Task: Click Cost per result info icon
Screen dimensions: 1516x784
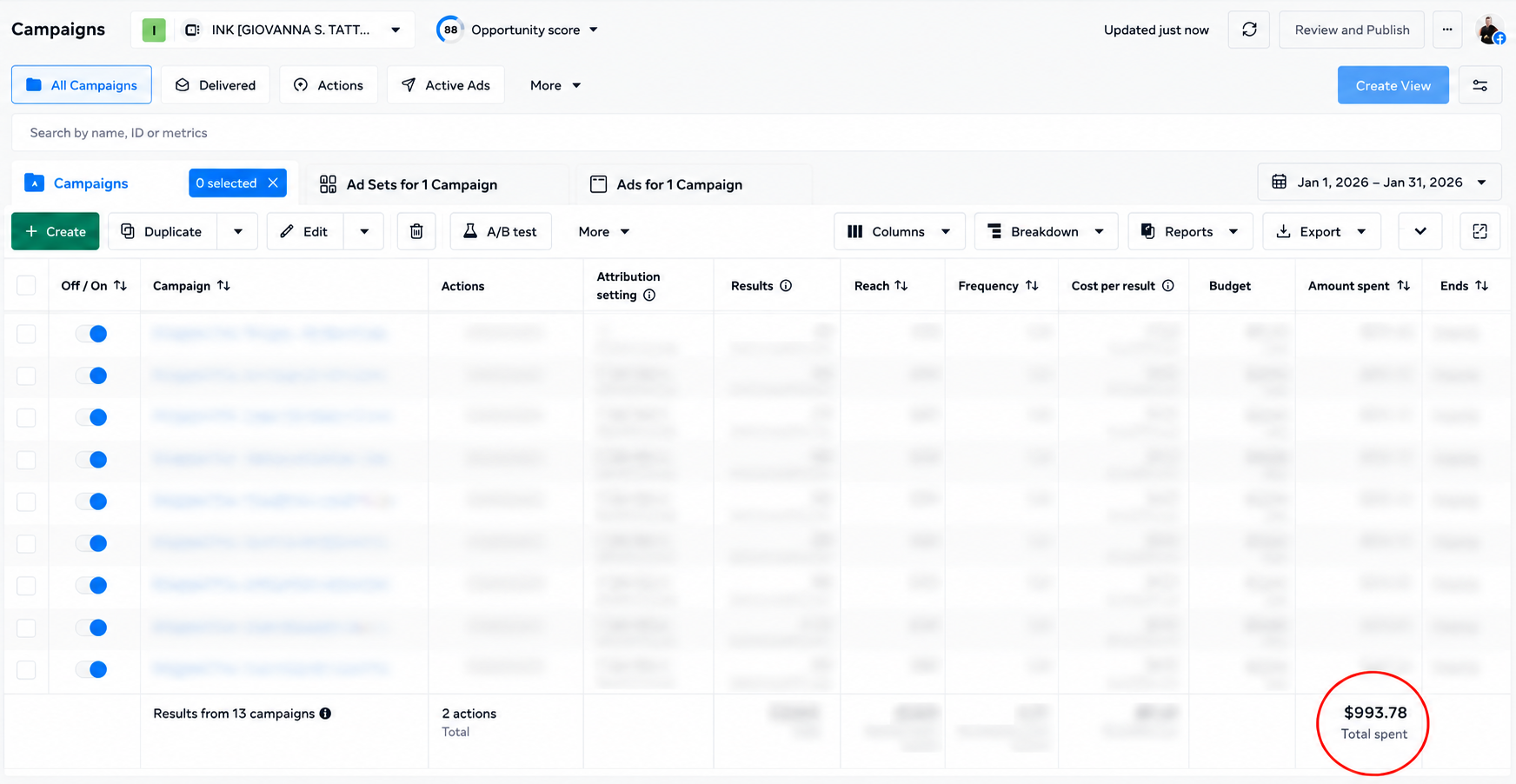Action: click(1168, 286)
